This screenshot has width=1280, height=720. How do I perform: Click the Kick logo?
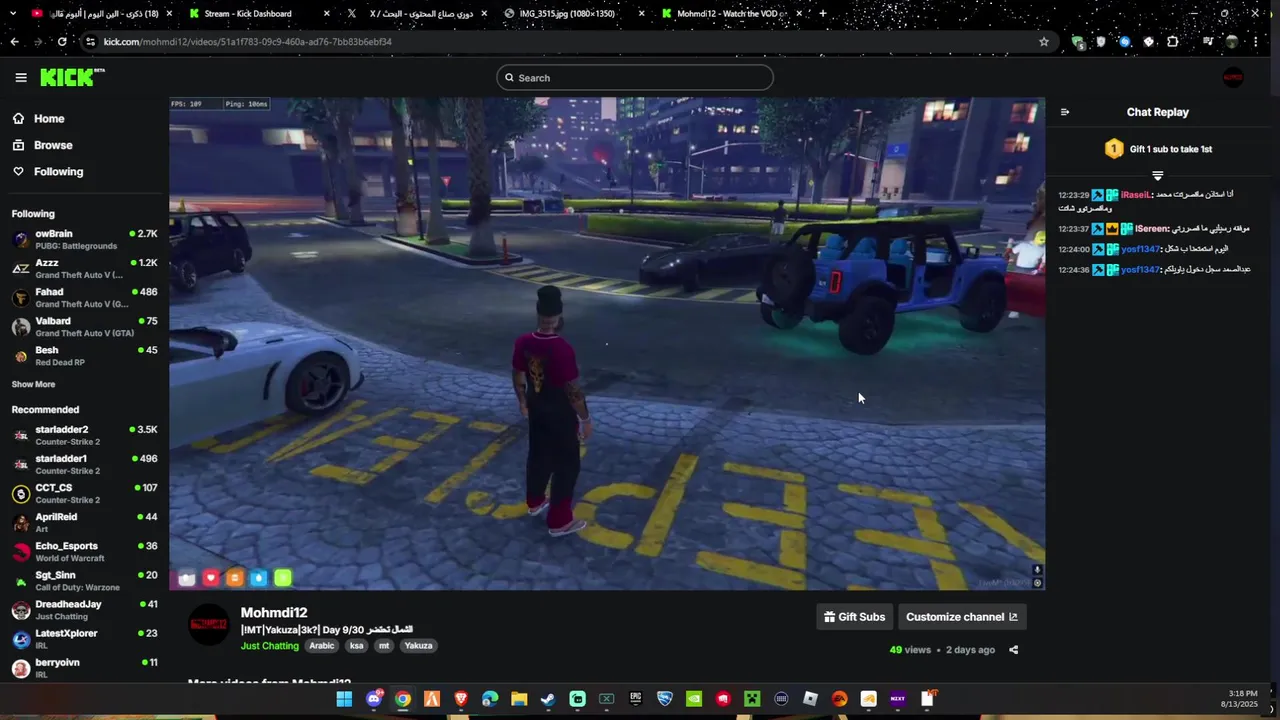pos(72,77)
